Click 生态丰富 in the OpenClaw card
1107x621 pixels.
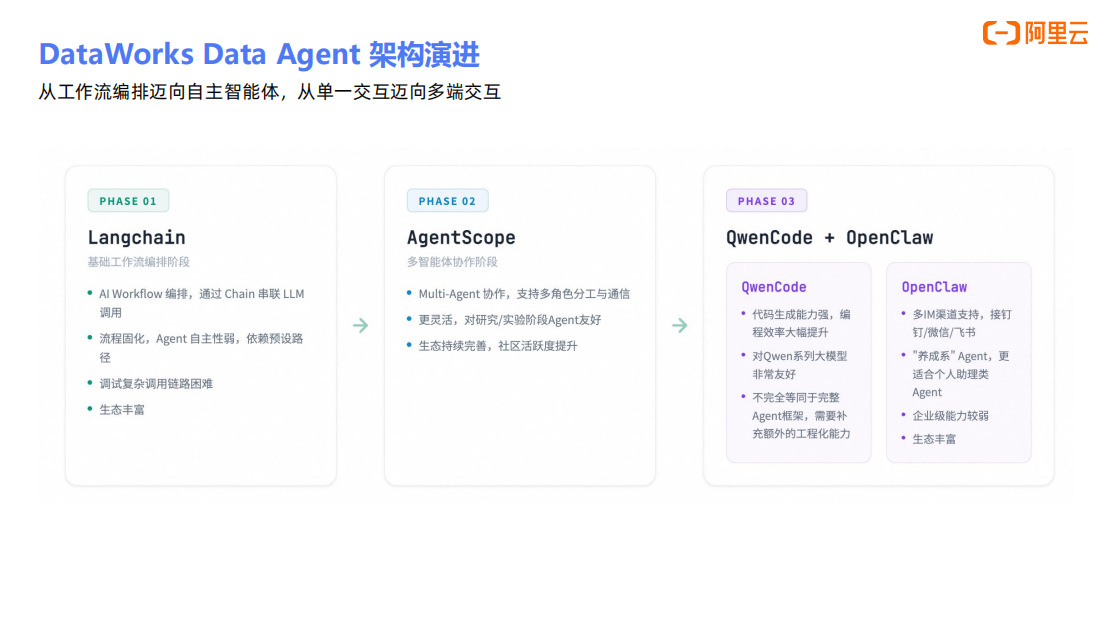point(934,440)
